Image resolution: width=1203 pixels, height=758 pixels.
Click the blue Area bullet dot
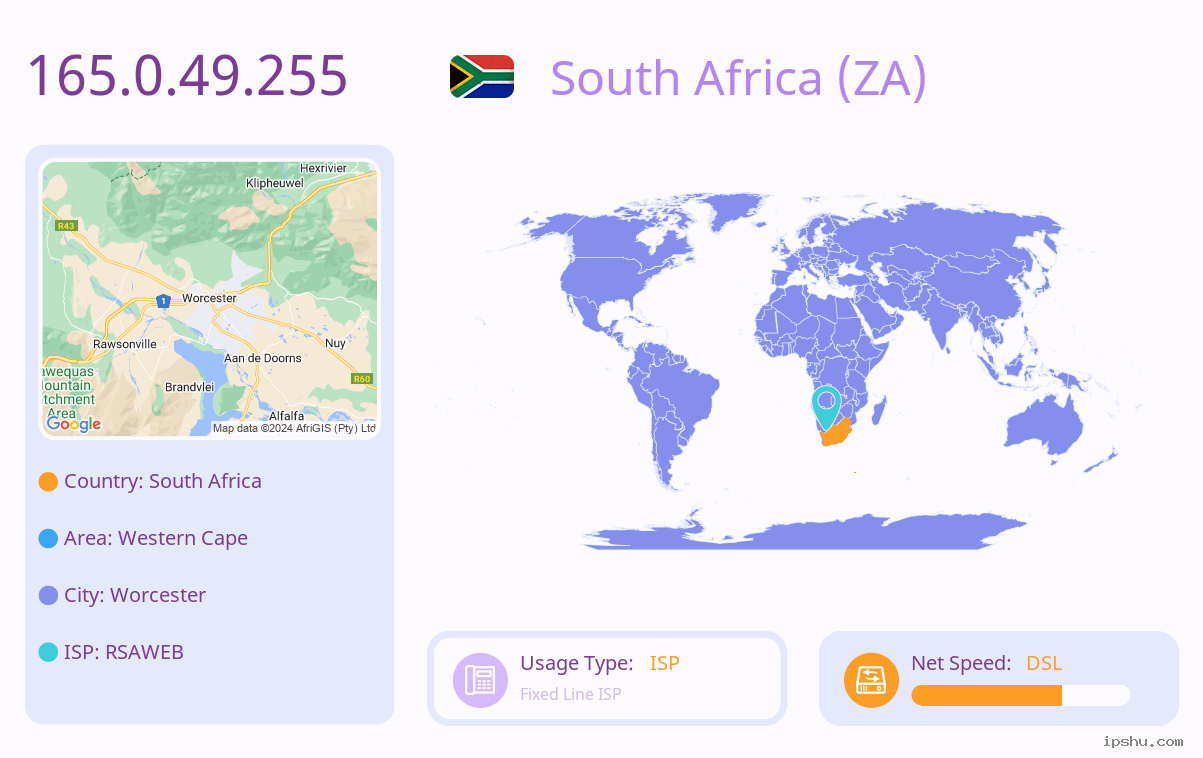(x=48, y=539)
